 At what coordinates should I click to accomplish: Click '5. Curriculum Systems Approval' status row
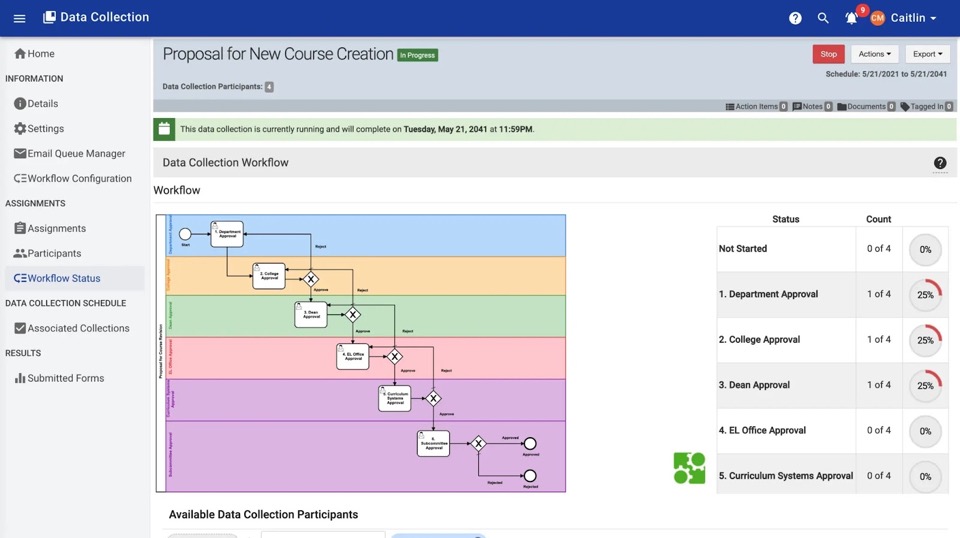pos(833,476)
